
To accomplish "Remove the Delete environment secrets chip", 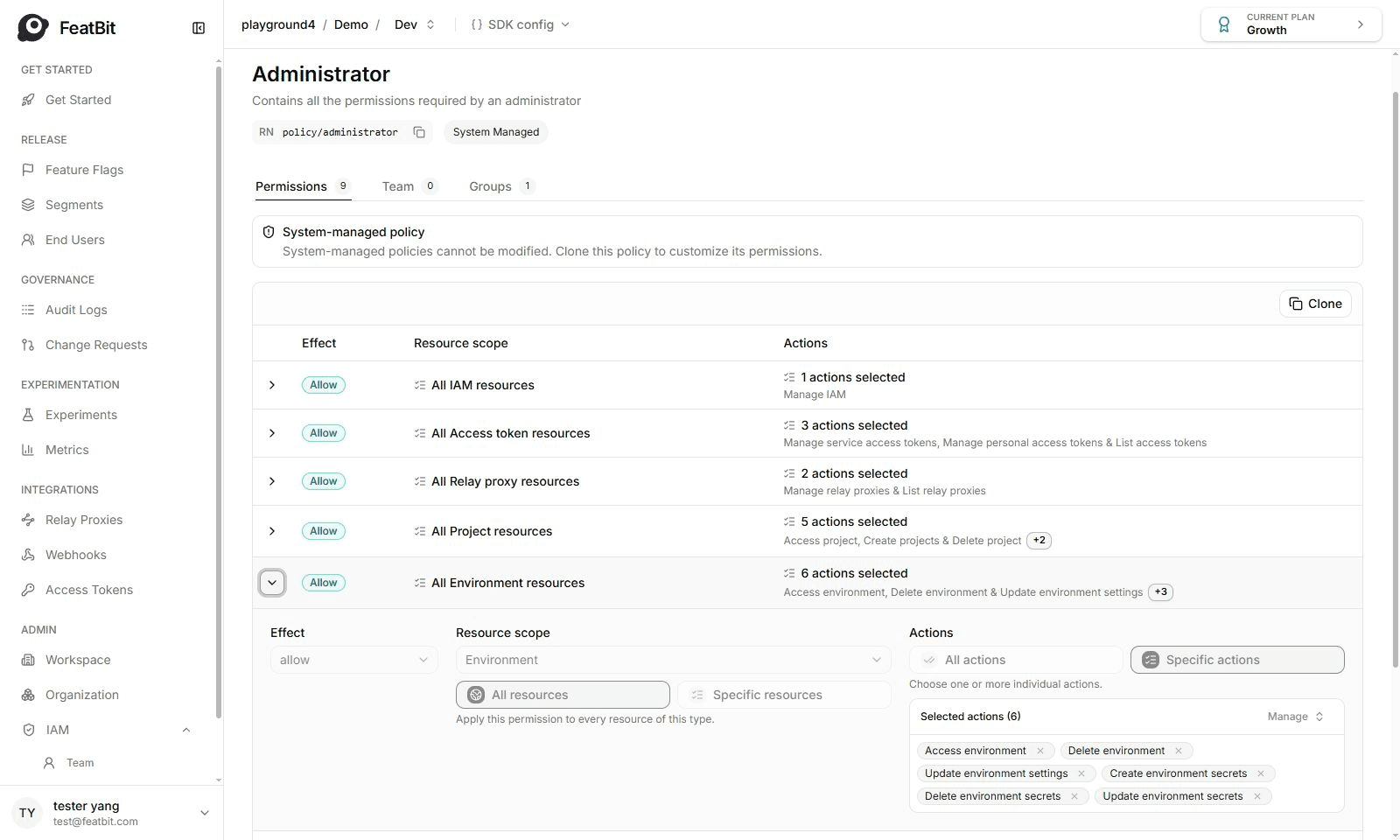I will coord(1074,796).
